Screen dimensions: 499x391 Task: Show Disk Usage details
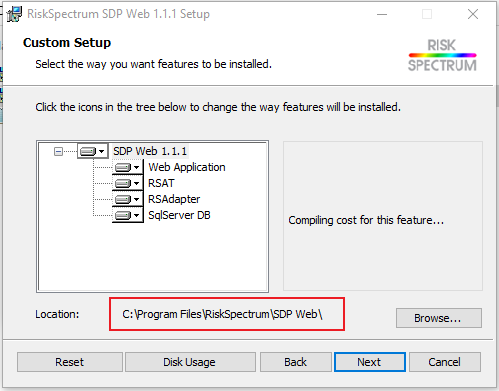coord(190,362)
